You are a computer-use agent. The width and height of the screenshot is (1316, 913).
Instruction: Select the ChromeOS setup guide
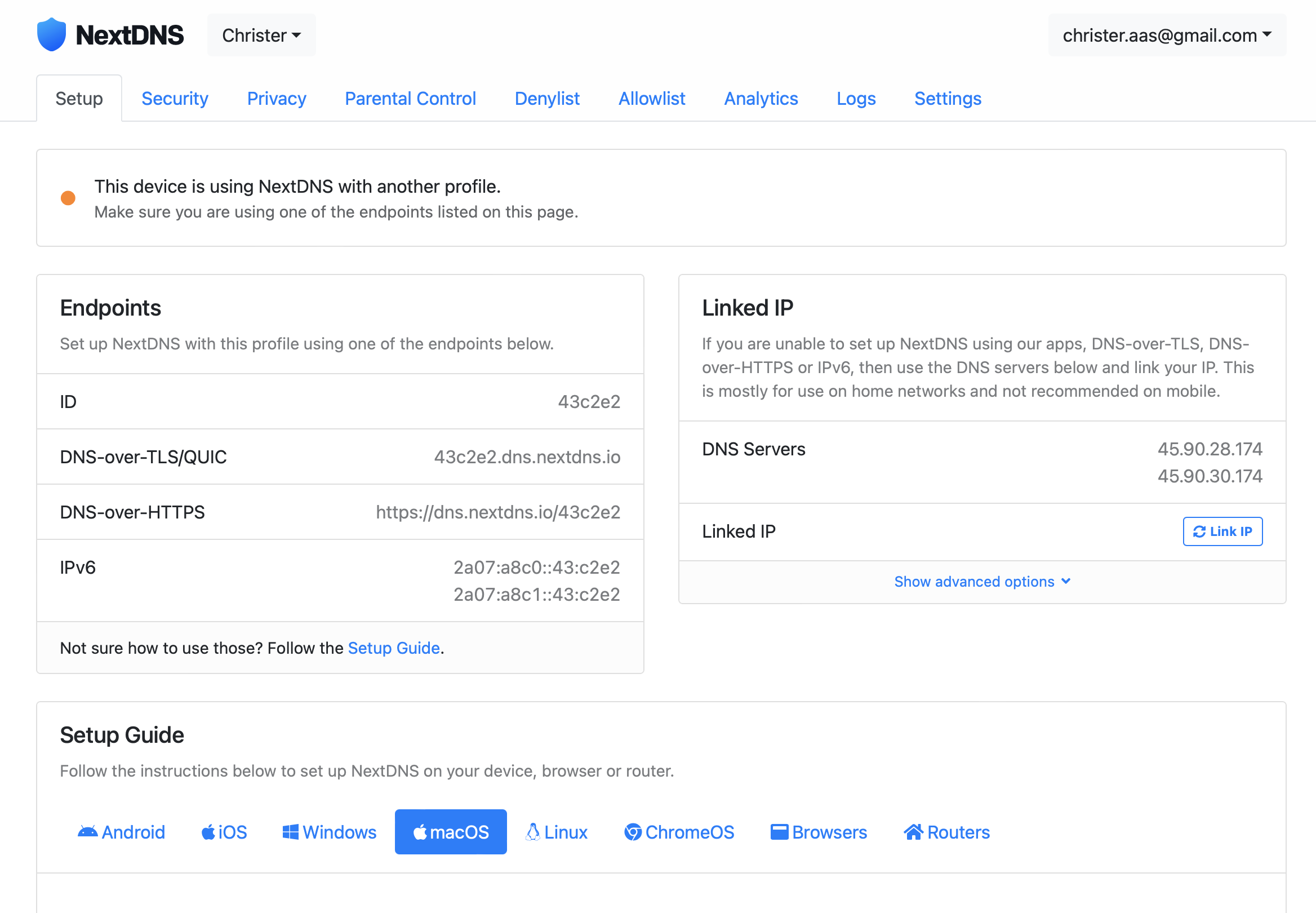pos(679,832)
